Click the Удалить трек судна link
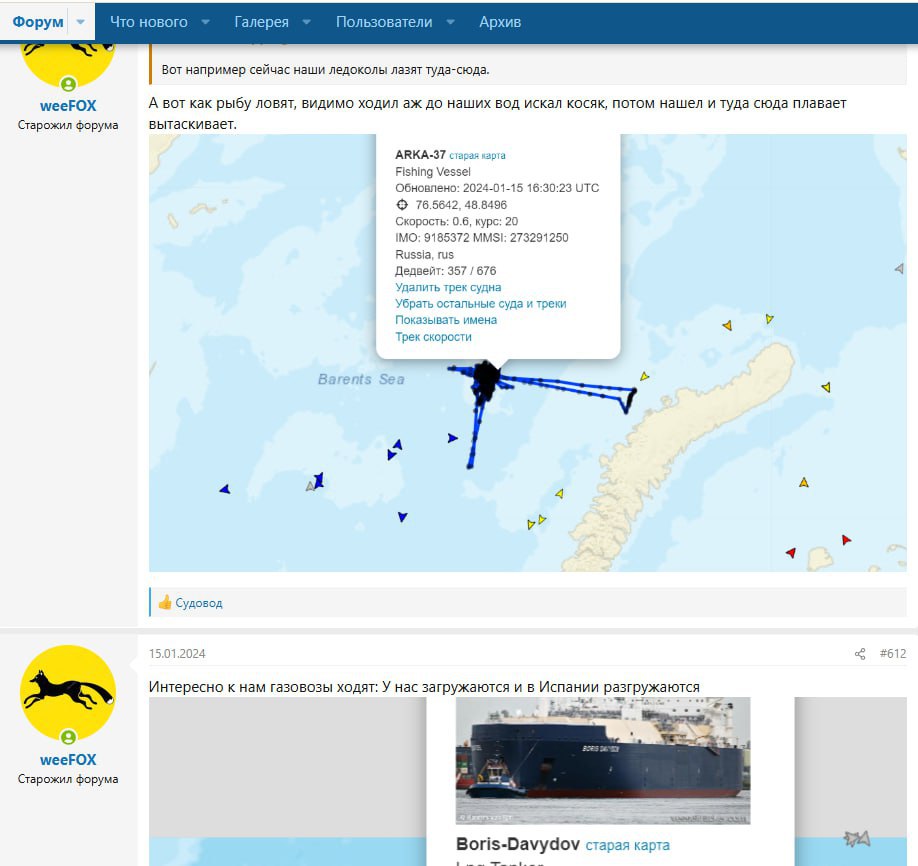This screenshot has width=918, height=866. [448, 287]
